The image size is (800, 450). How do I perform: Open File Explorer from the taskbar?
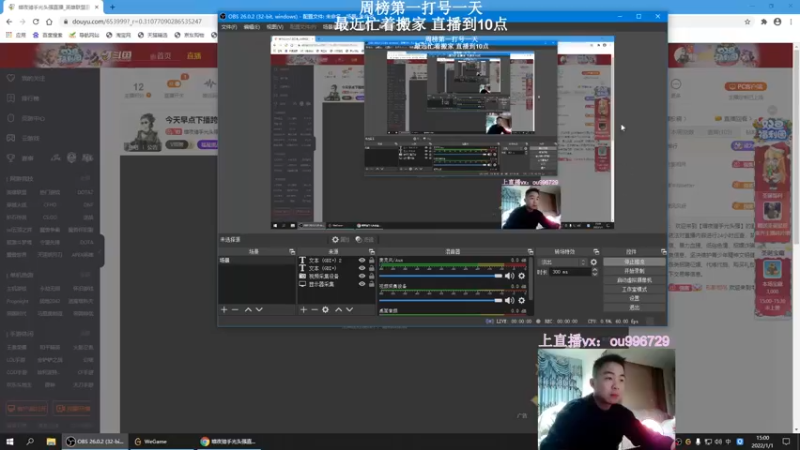click(x=51, y=441)
